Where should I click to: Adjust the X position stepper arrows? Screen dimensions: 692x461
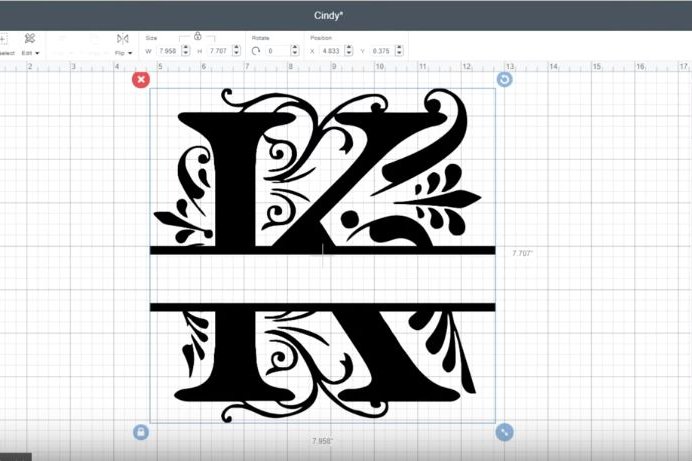pos(349,51)
